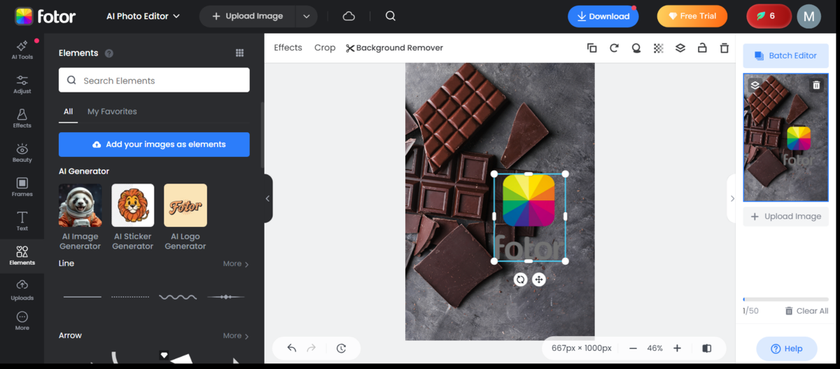The height and width of the screenshot is (369, 840).
Task: Click the Elements help question icon
Action: click(x=109, y=53)
